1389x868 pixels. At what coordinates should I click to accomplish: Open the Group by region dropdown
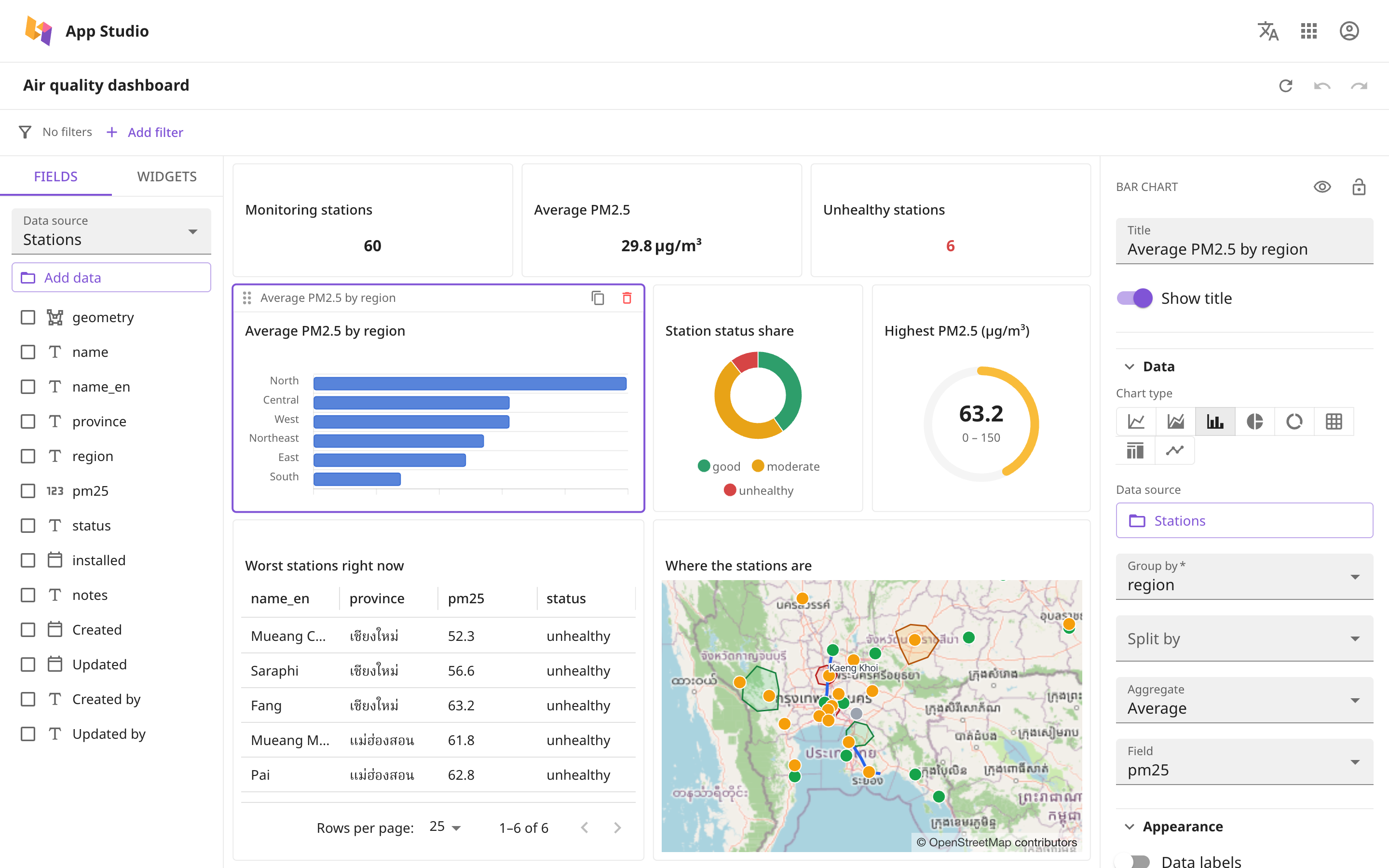[1244, 577]
